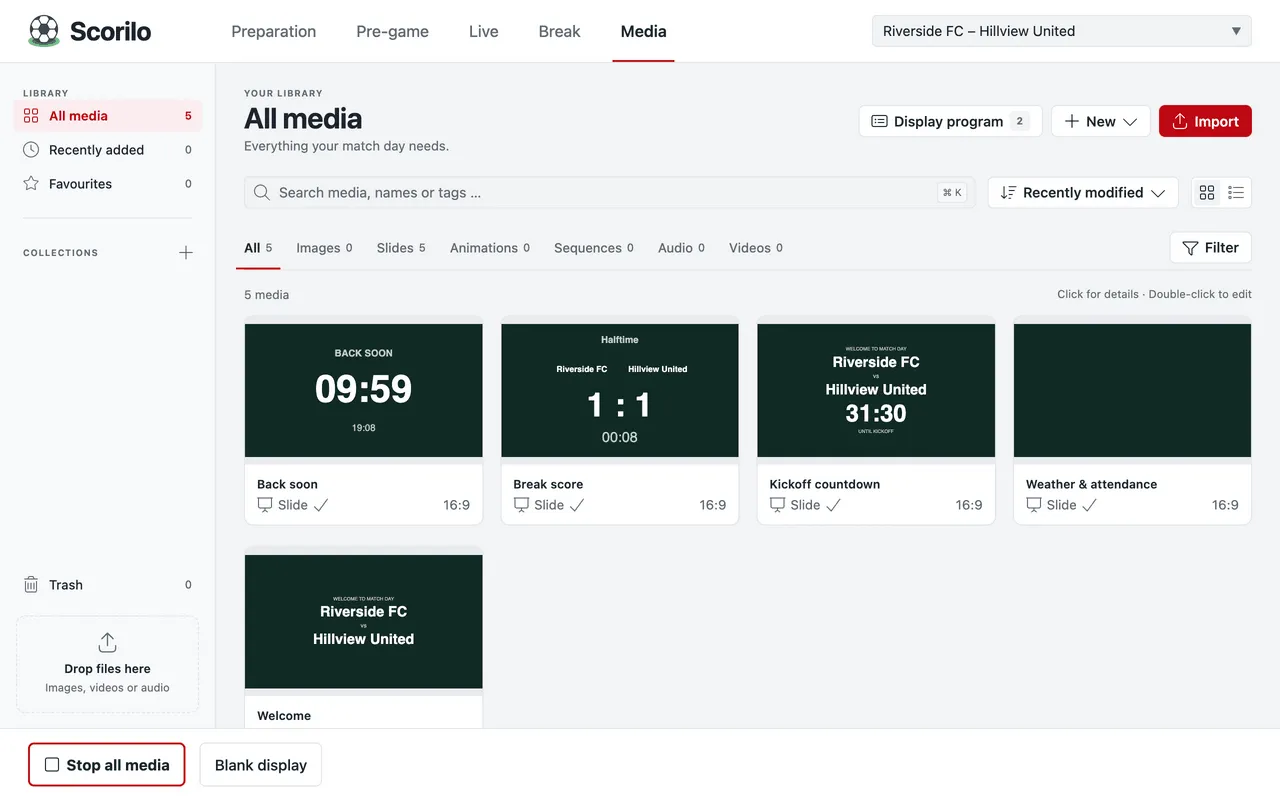The image size is (1280, 800).
Task: Select the Sequences filter tab
Action: pyautogui.click(x=594, y=248)
